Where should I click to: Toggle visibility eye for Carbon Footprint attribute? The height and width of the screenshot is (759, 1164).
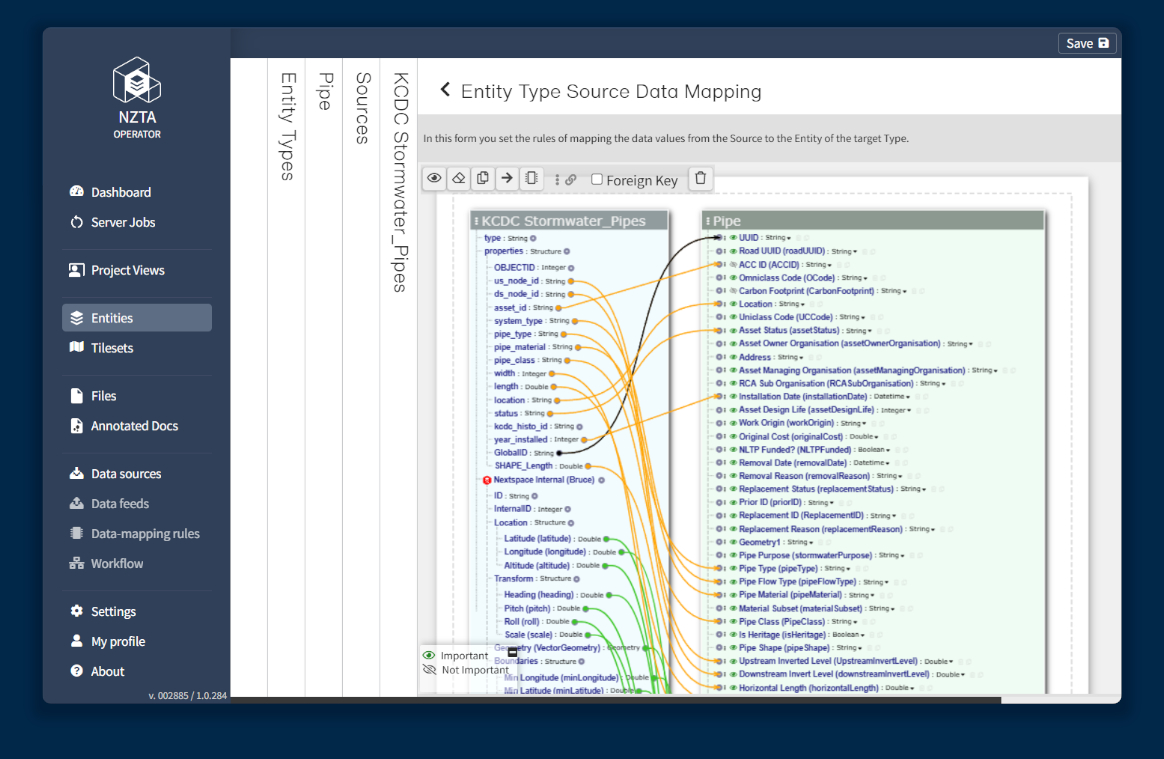point(733,291)
